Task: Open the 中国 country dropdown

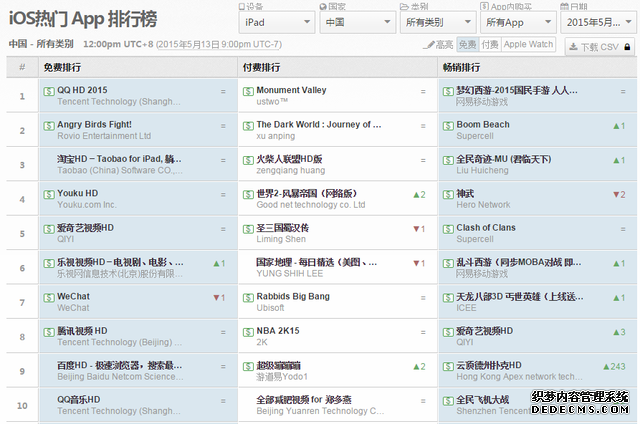Action: point(357,22)
